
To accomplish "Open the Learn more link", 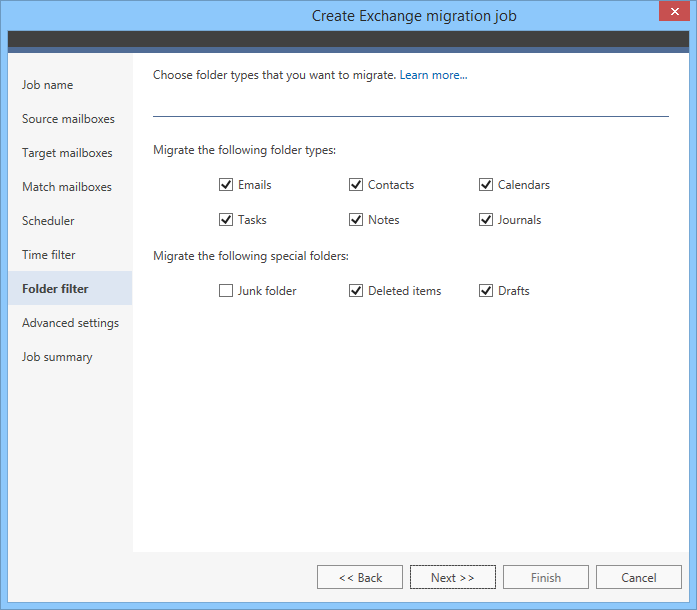I will coord(433,75).
